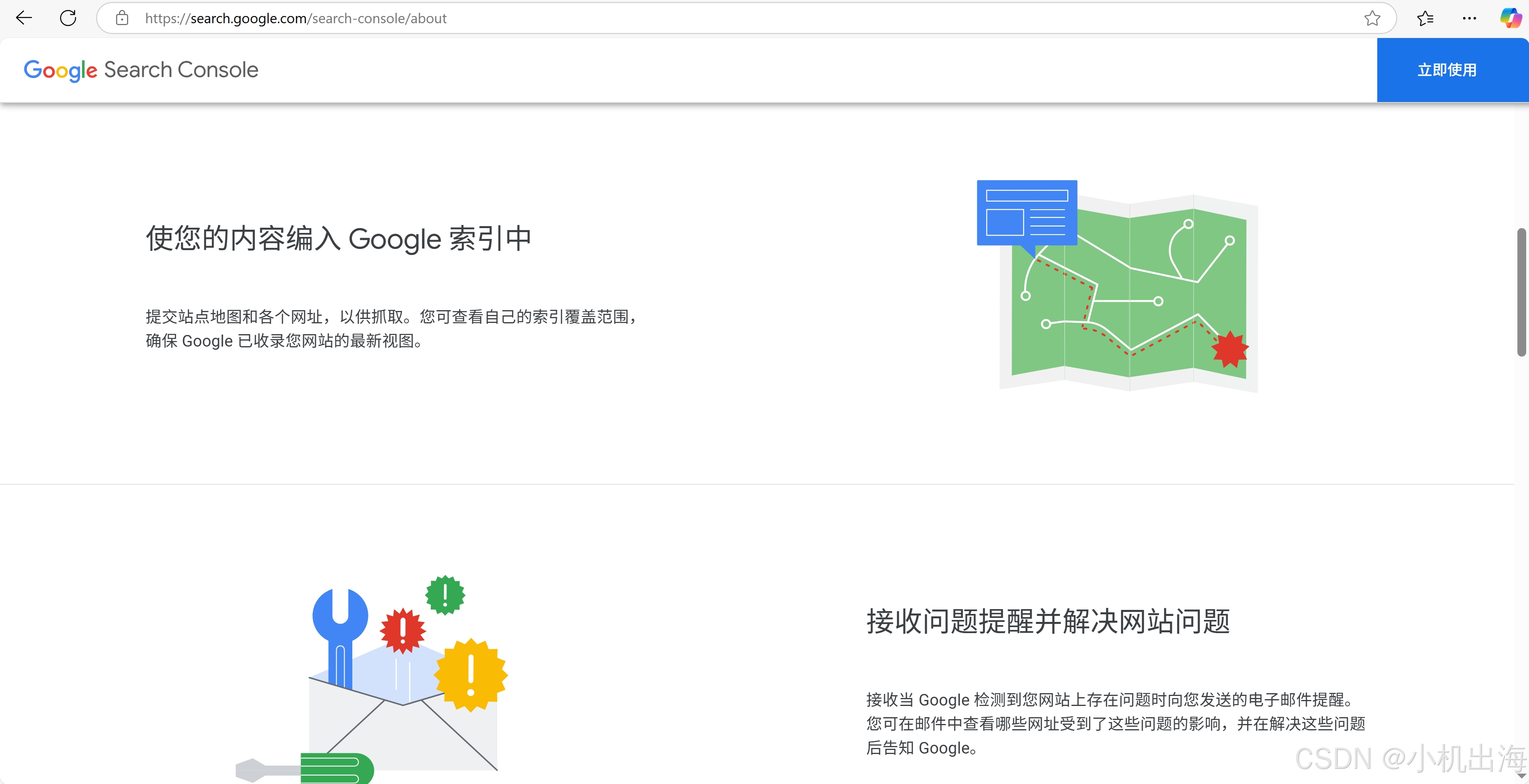This screenshot has width=1529, height=784.
Task: Click the Google Search Console logo
Action: 141,70
